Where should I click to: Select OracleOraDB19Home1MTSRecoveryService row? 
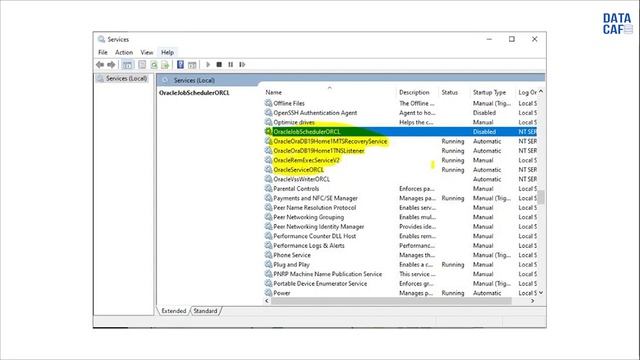[400, 141]
